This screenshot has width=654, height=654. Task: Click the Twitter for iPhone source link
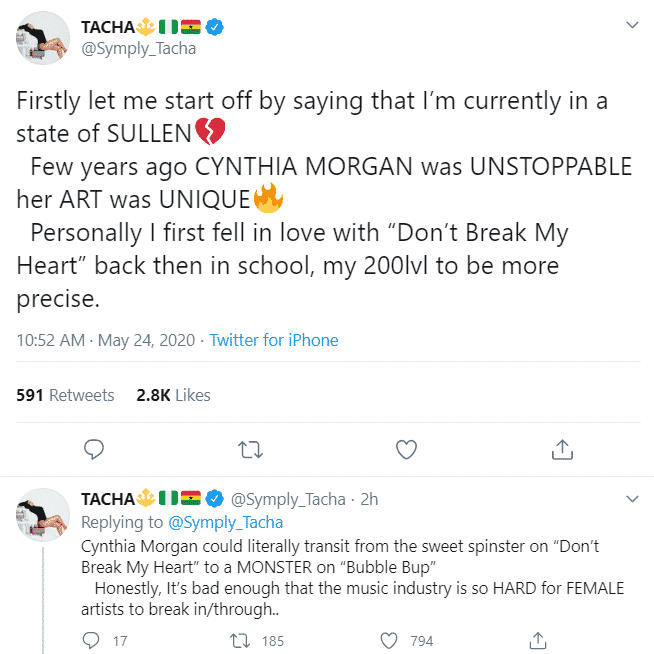click(274, 340)
